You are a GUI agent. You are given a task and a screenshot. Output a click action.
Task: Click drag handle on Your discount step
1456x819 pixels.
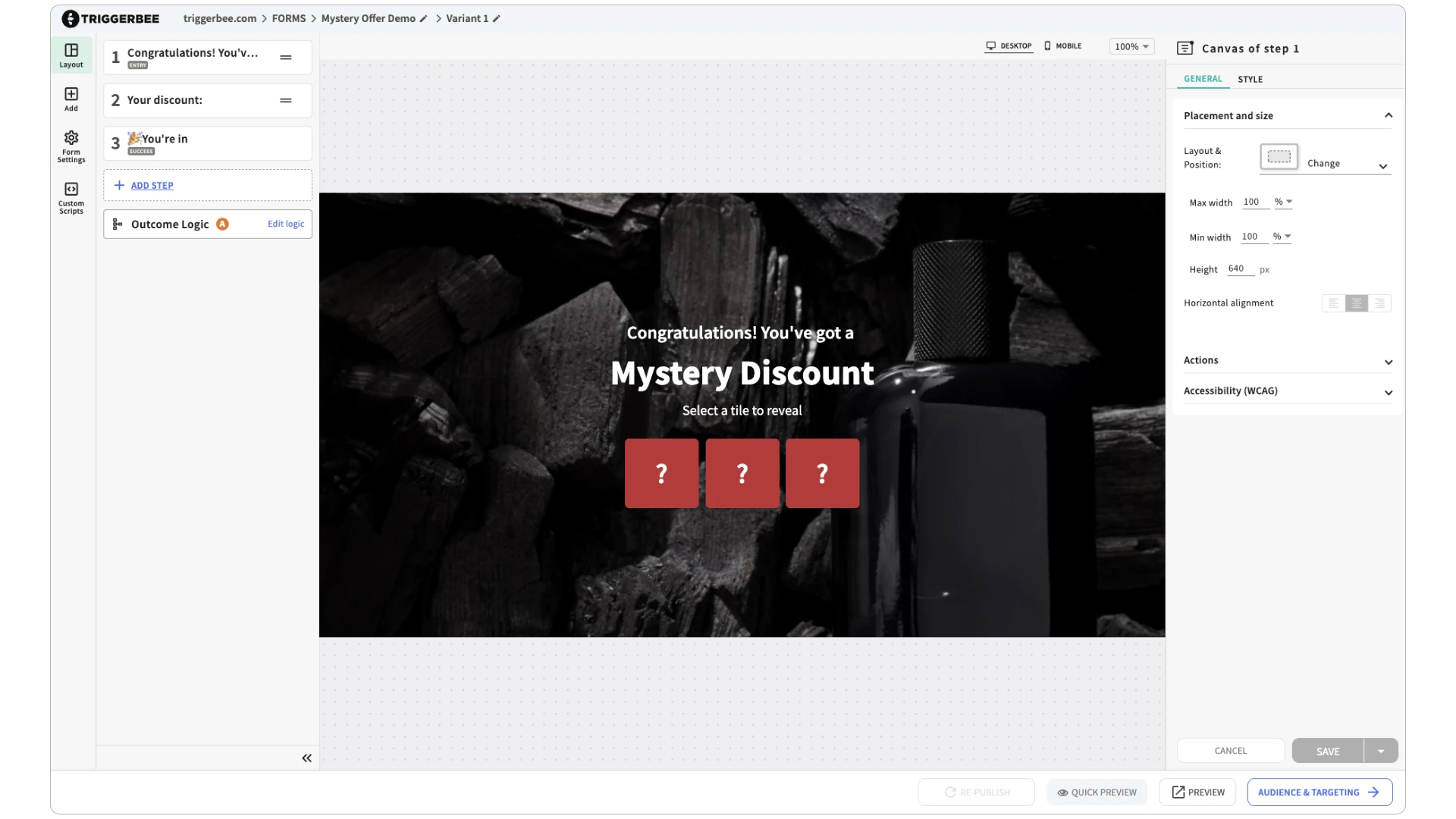(x=286, y=100)
